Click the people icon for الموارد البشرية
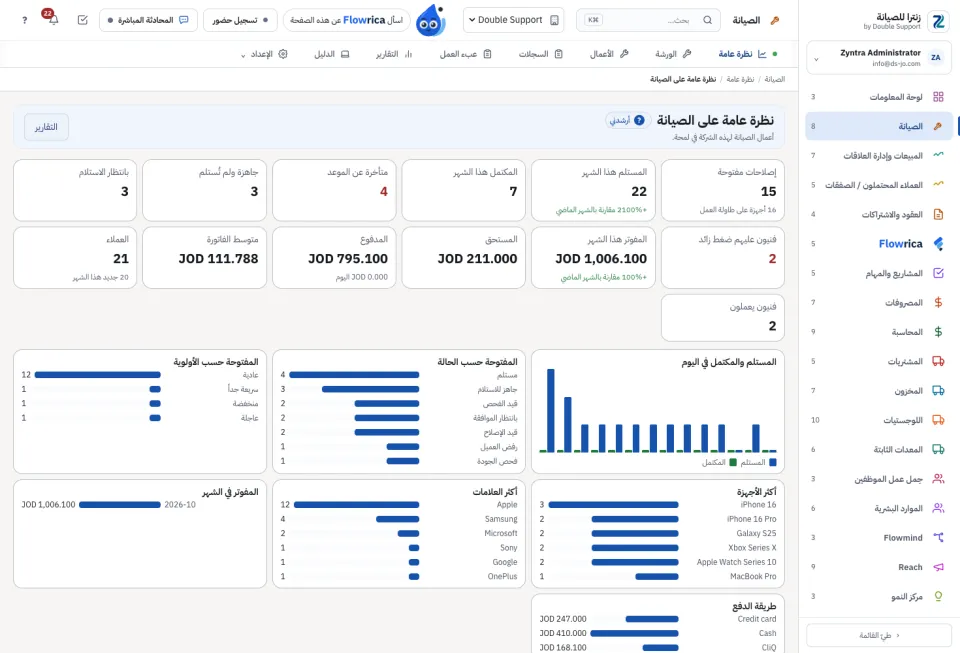 click(x=938, y=508)
